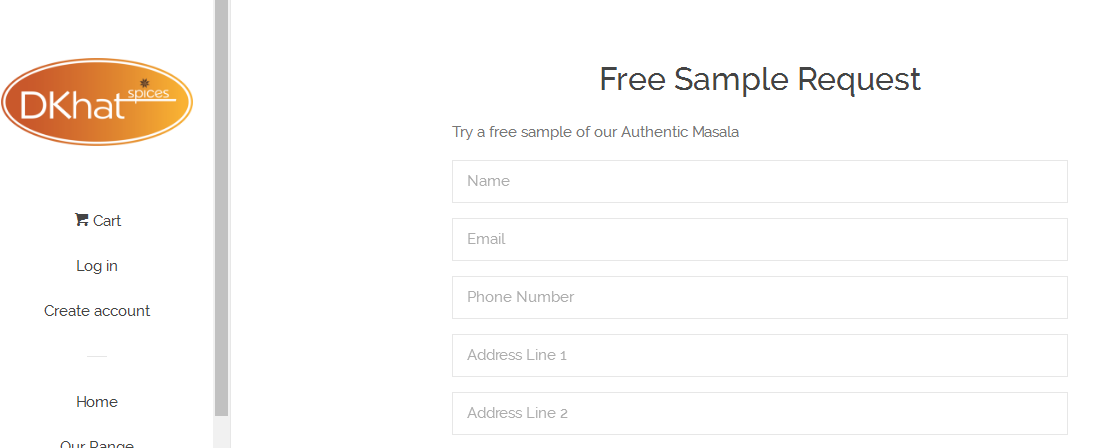Open the Log in page

pos(97,266)
